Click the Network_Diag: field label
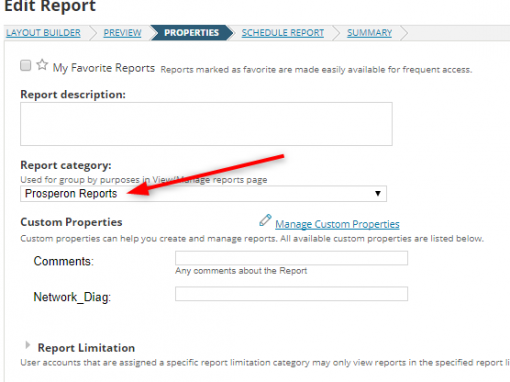510x382 pixels. pos(72,297)
